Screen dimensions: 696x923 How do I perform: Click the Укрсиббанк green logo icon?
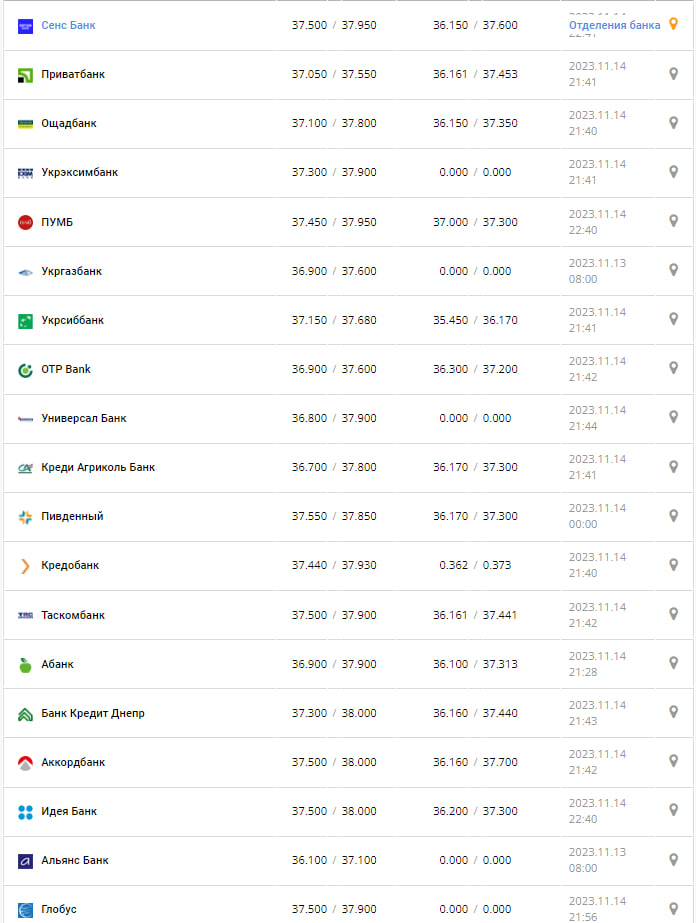(26, 320)
